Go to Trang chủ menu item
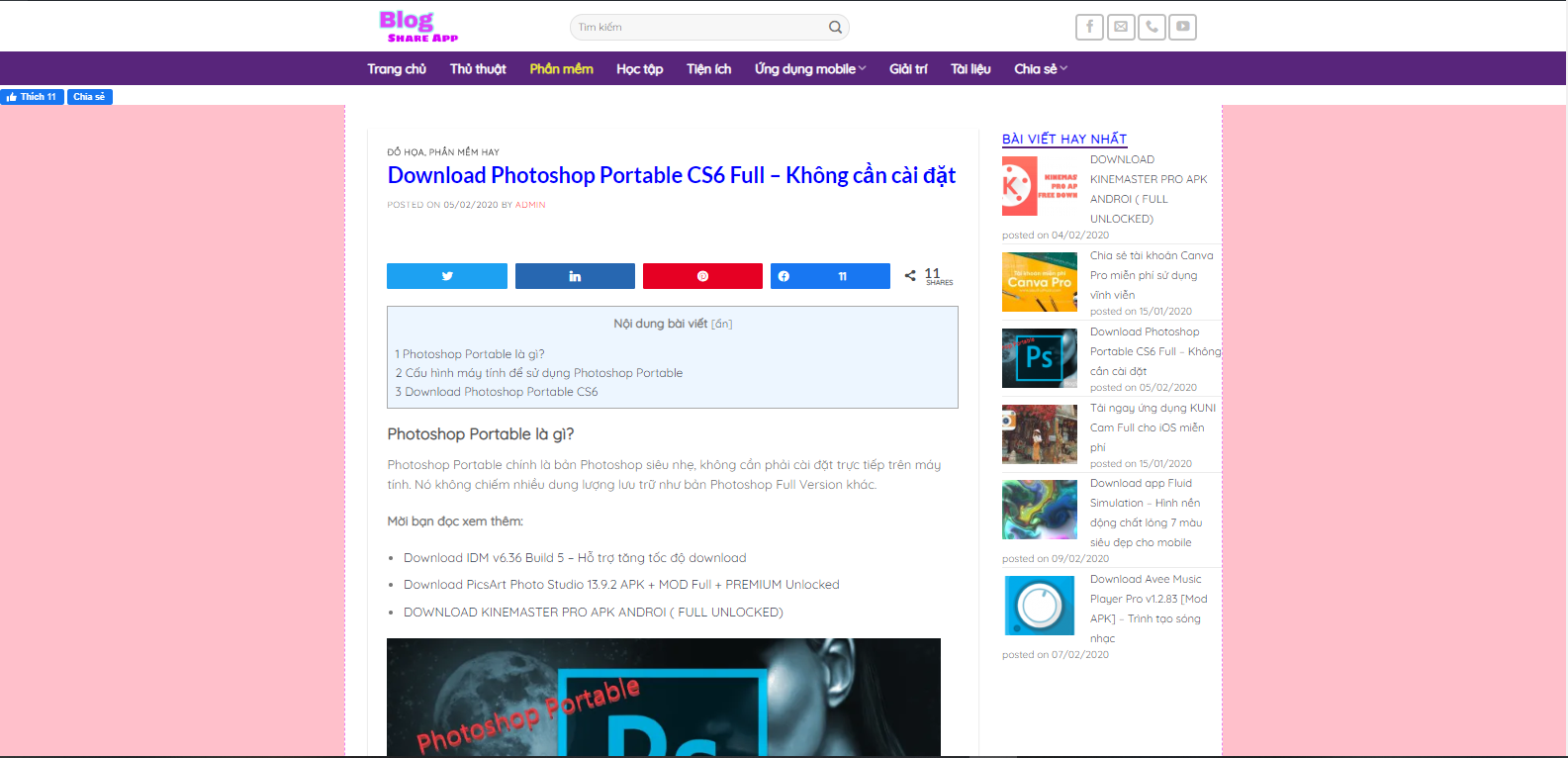Image resolution: width=1568 pixels, height=758 pixels. 397,69
